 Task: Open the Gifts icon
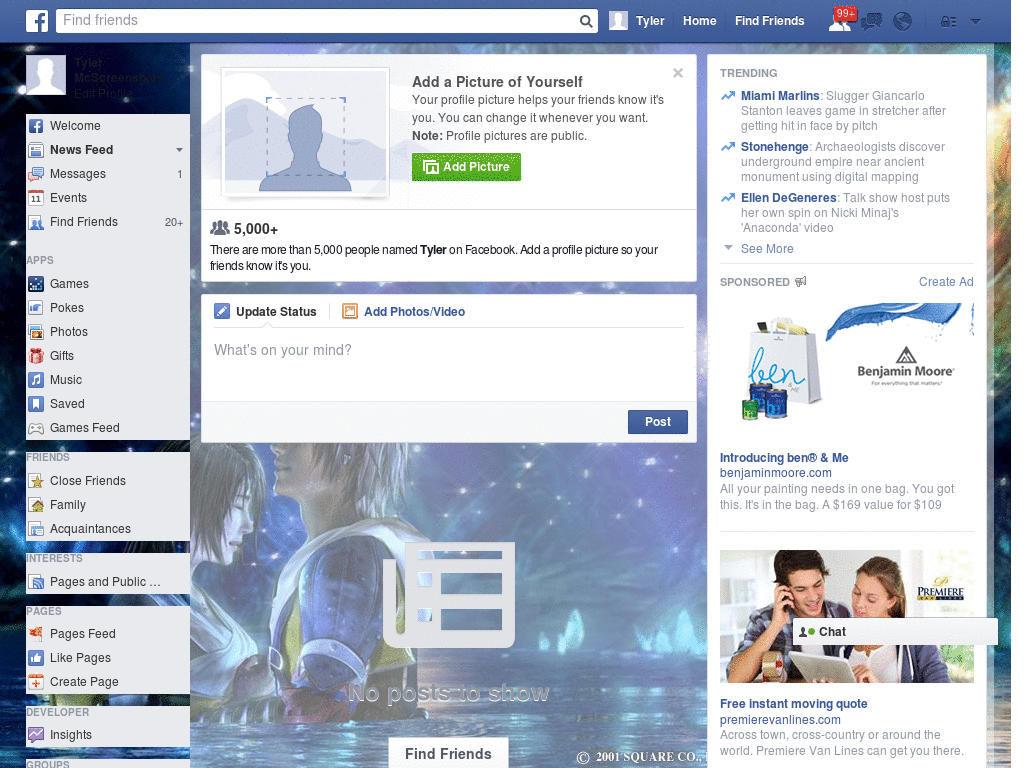pyautogui.click(x=36, y=356)
